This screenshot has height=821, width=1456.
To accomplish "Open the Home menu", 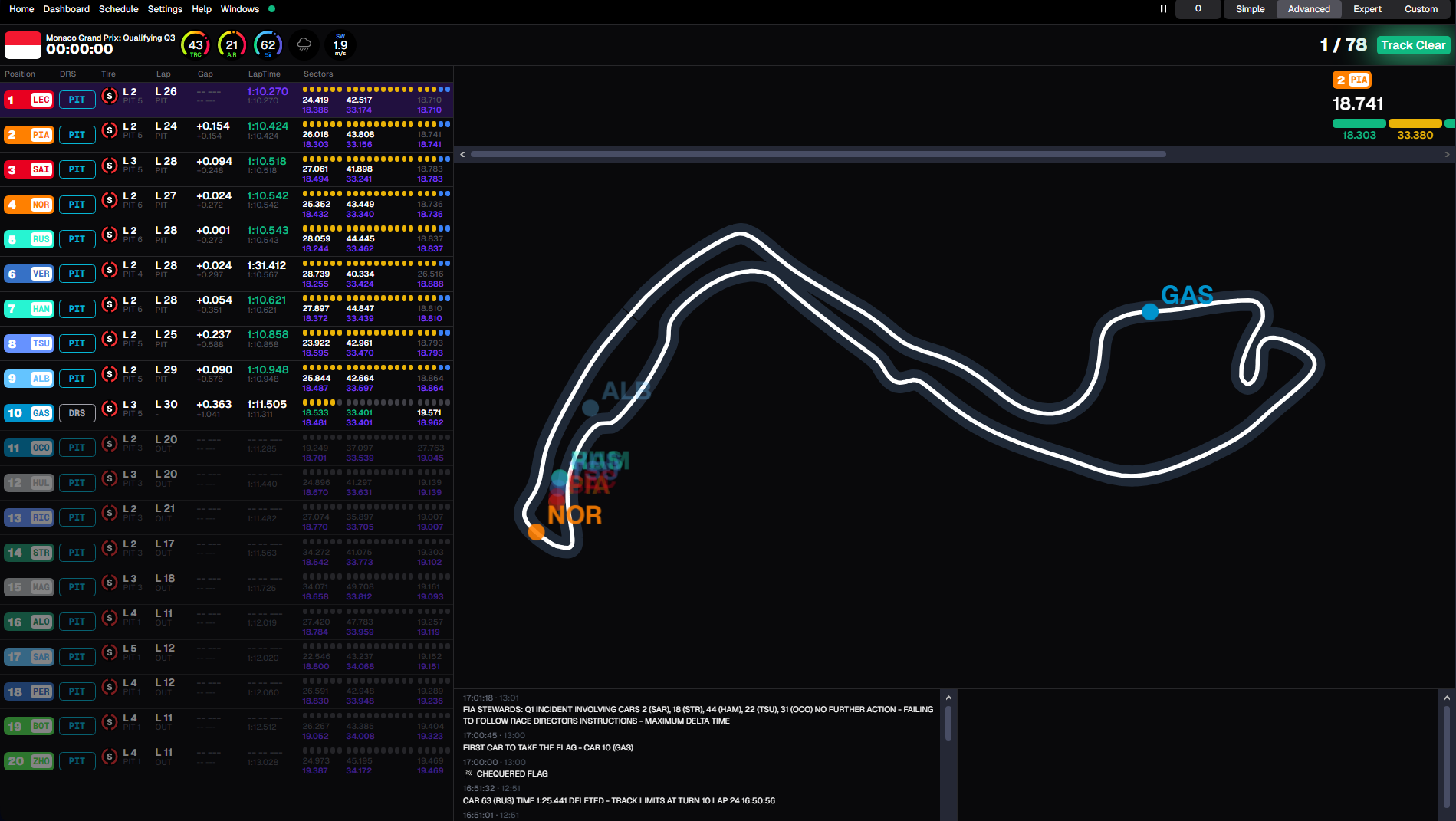I will click(x=21, y=9).
